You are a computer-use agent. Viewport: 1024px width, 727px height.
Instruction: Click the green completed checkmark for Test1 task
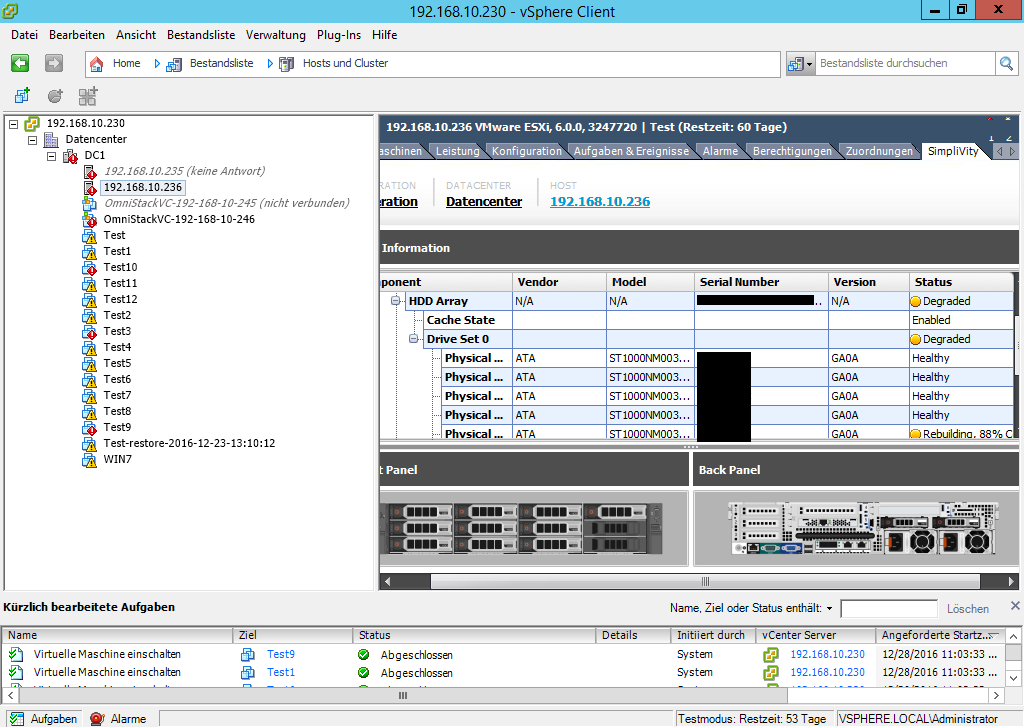tap(364, 673)
